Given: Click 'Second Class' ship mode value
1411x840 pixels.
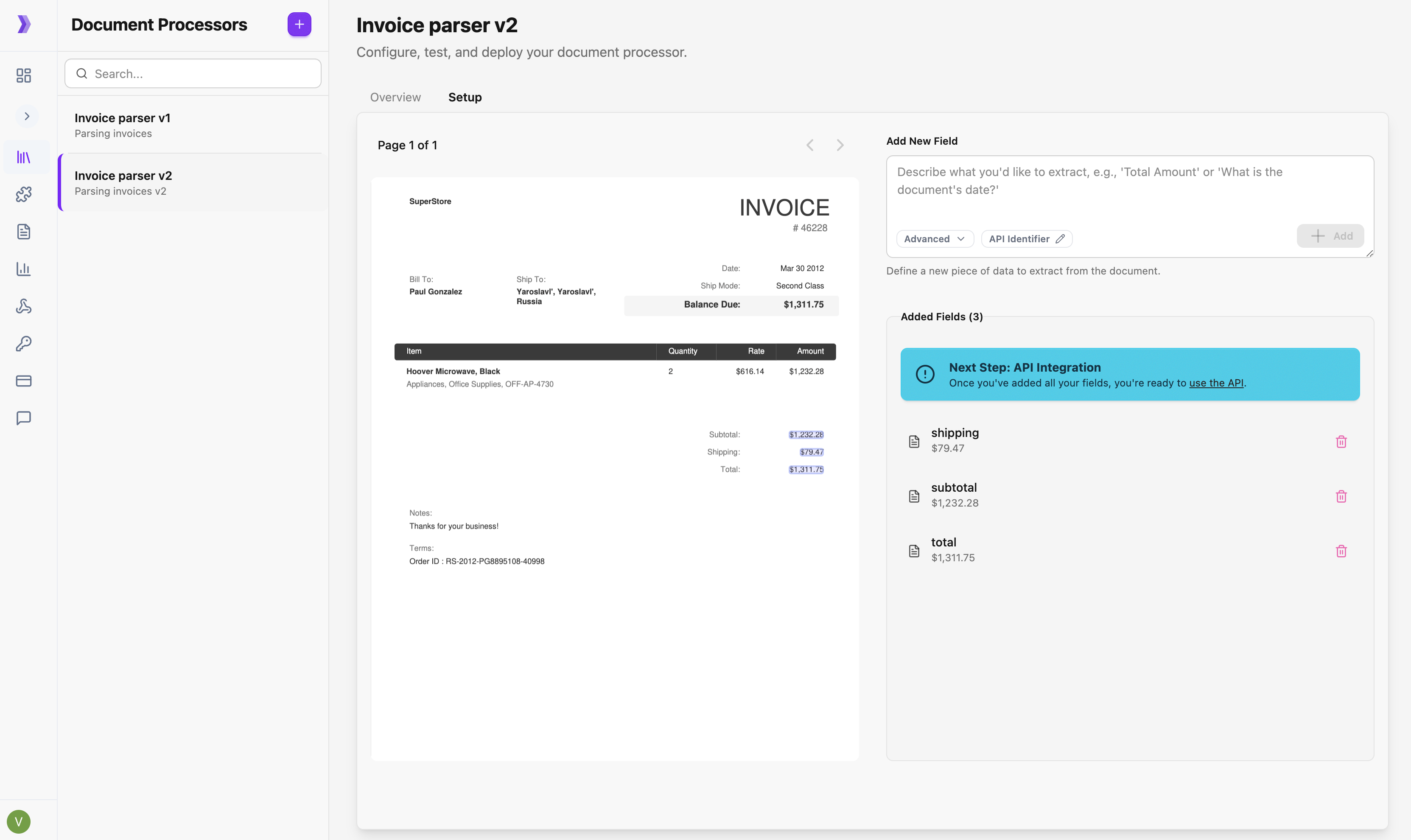Looking at the screenshot, I should (x=800, y=286).
